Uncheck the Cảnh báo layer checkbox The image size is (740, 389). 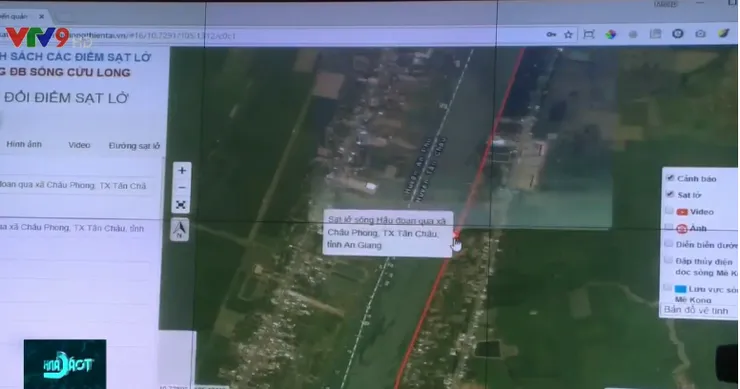pos(670,178)
